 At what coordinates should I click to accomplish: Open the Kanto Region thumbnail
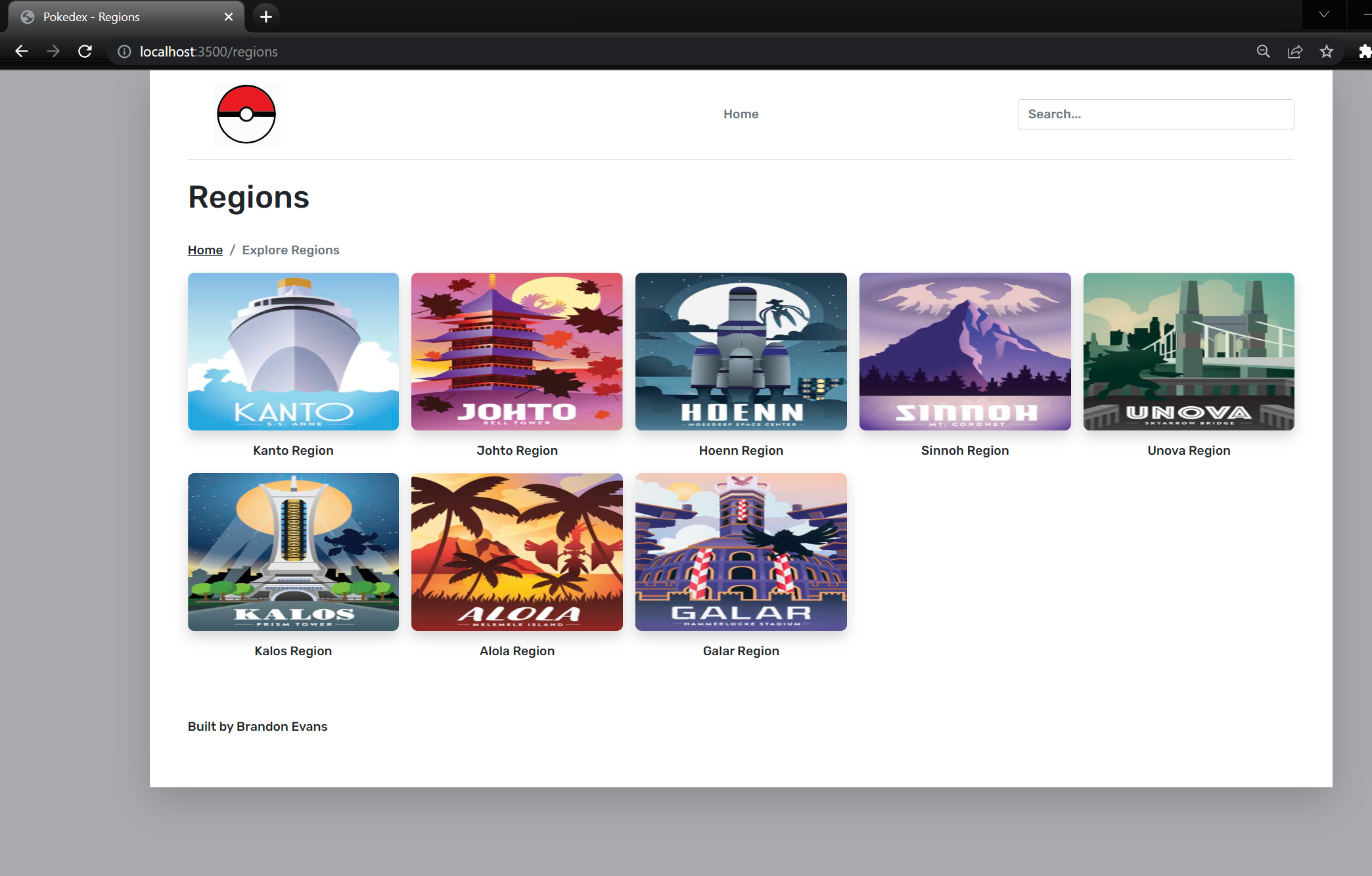tap(292, 352)
